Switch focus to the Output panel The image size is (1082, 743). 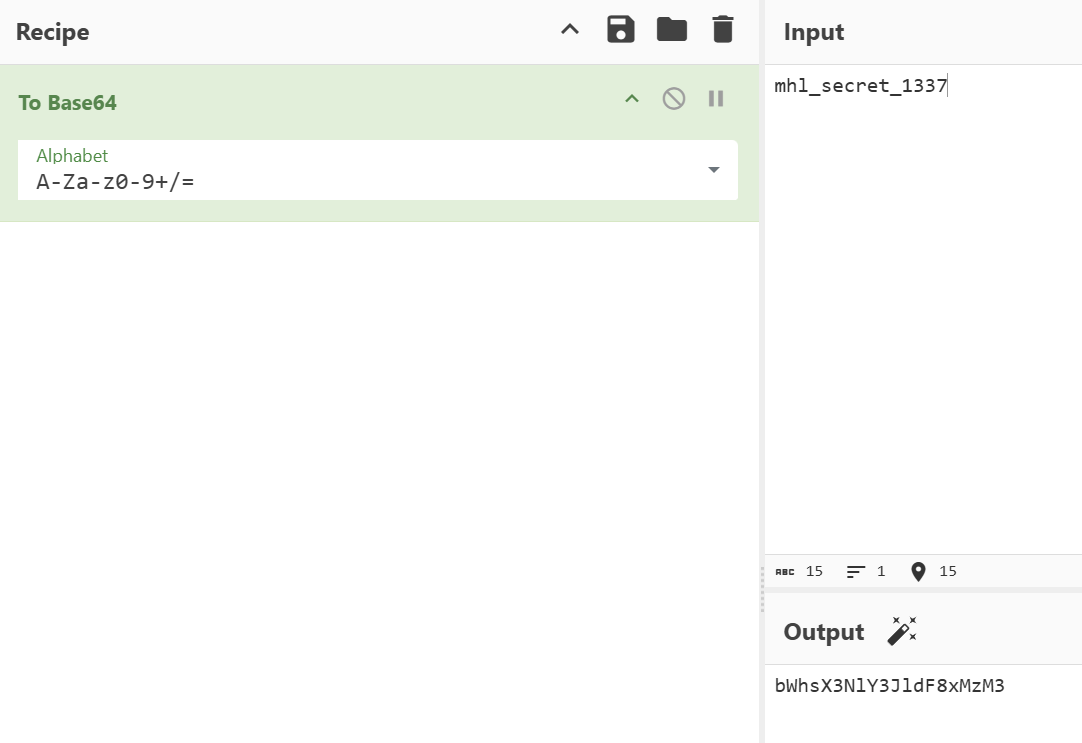point(823,632)
